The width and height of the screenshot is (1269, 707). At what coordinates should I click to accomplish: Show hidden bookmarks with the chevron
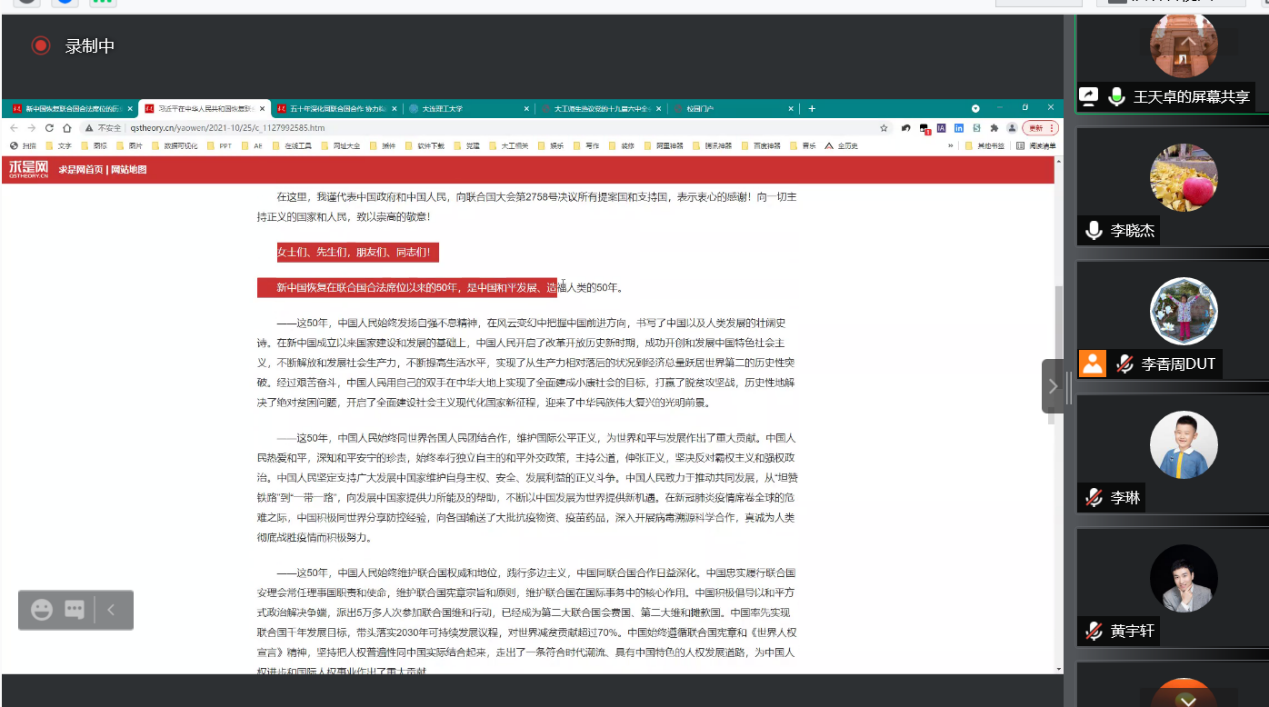tap(951, 145)
